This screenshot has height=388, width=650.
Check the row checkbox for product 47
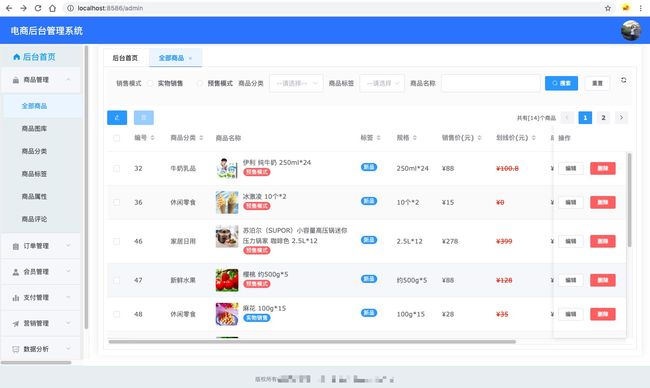[x=116, y=281]
